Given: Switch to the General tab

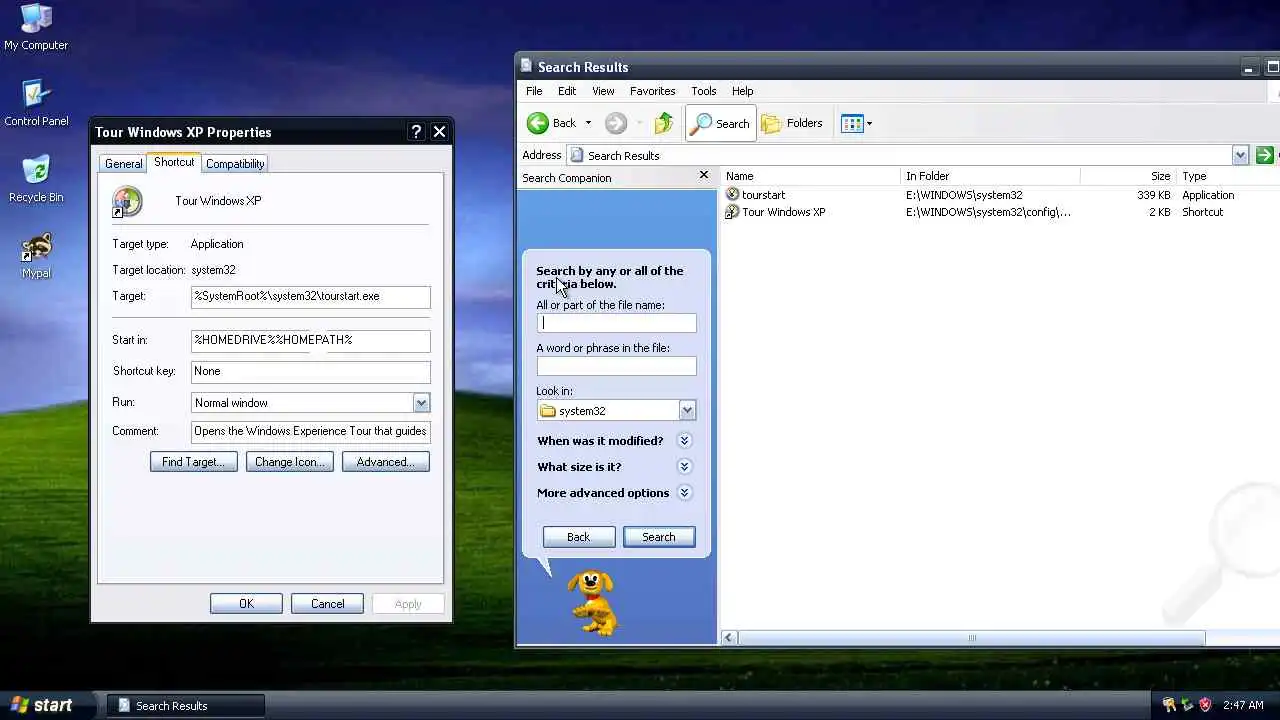Looking at the screenshot, I should tap(124, 164).
